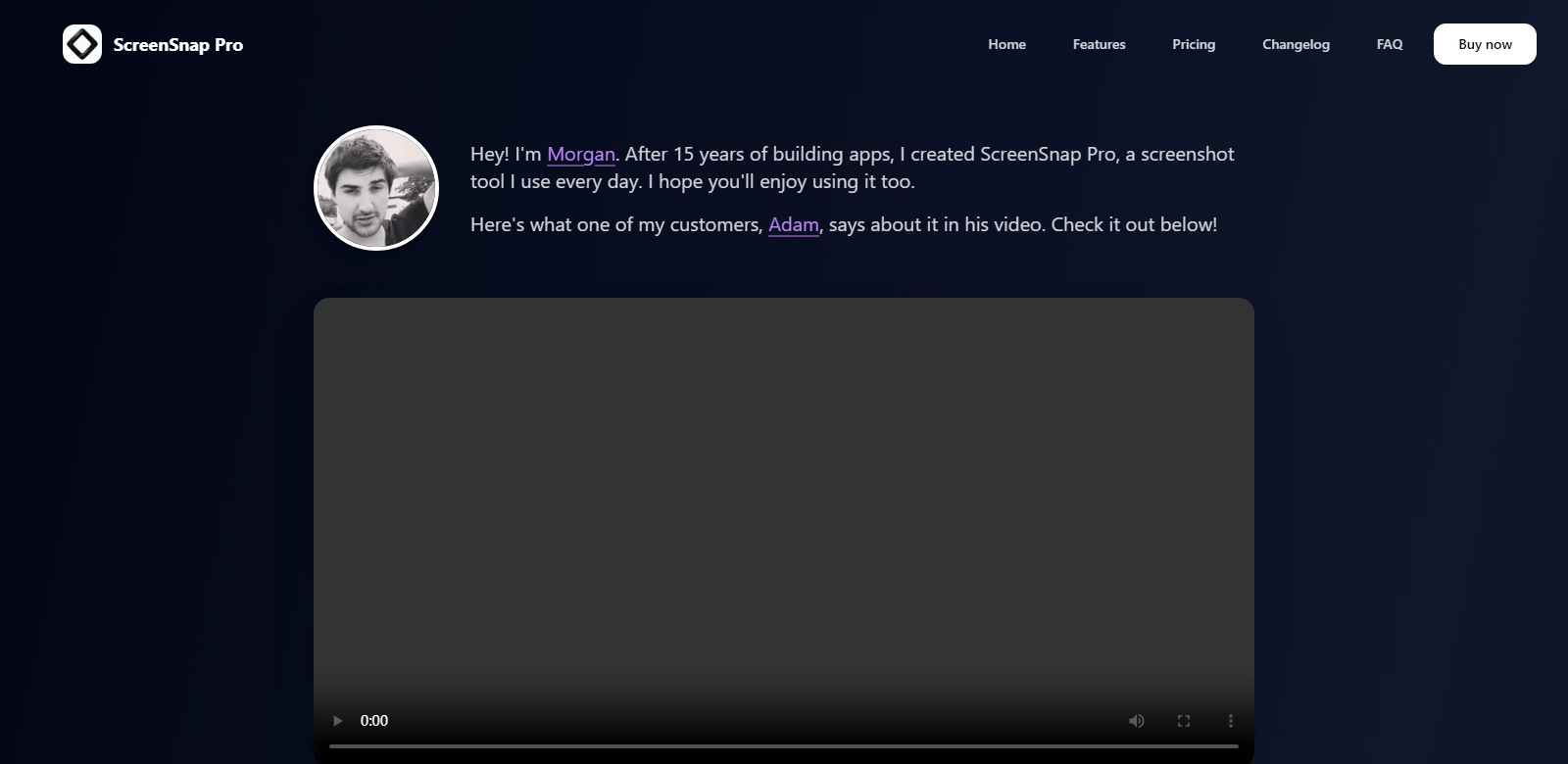Go to the Features section

coord(1099,44)
